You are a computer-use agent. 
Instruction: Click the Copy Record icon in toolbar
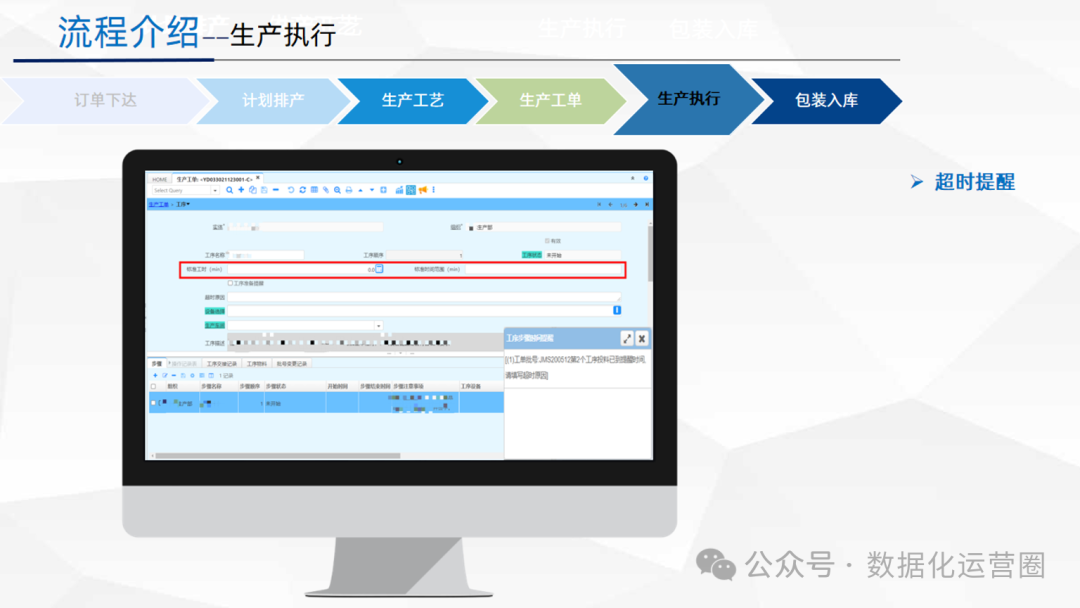click(253, 190)
